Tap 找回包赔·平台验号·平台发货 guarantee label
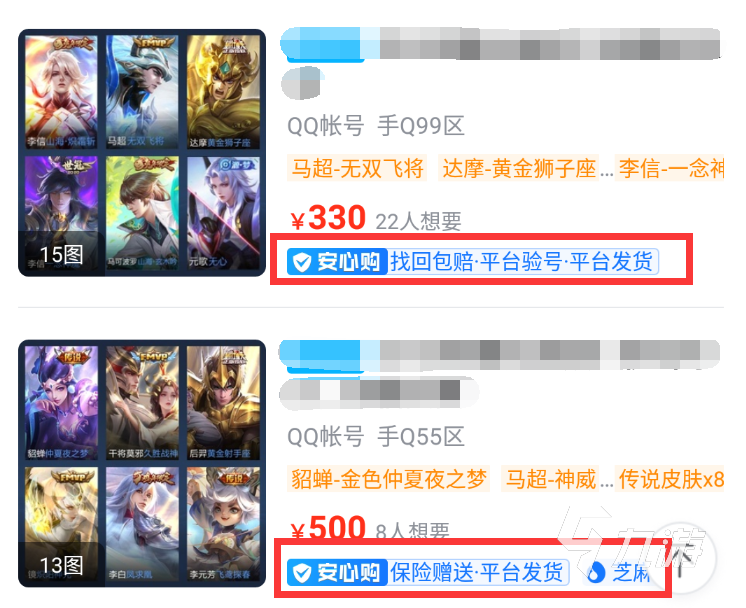Image resolution: width=746 pixels, height=608 pixels. 522,262
